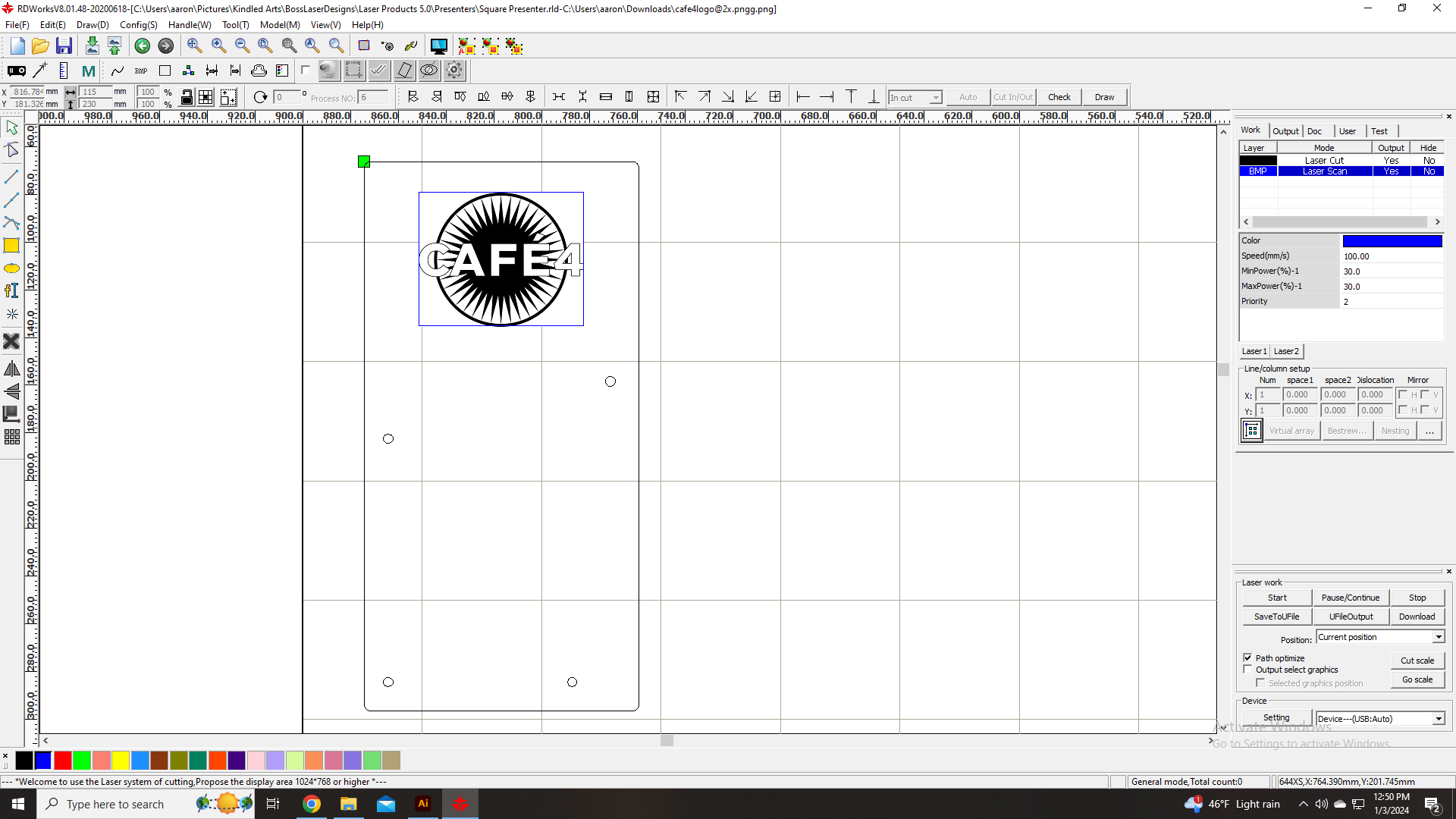The image size is (1456, 819).
Task: Click the Save file icon
Action: click(64, 46)
